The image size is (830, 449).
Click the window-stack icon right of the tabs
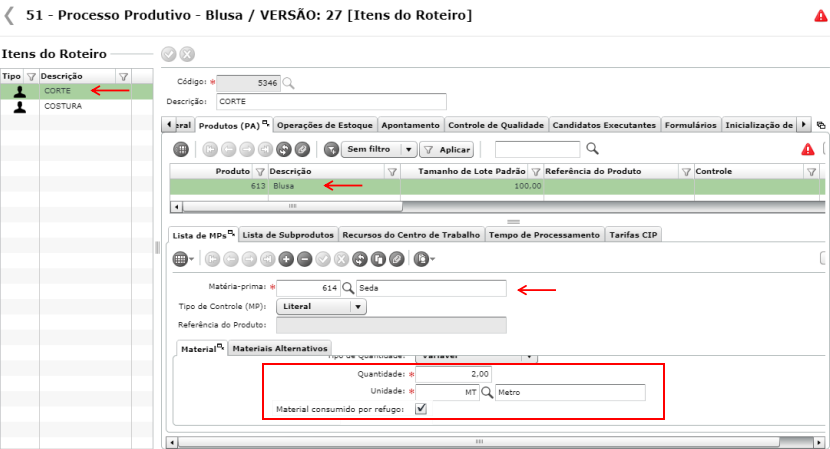click(x=821, y=125)
